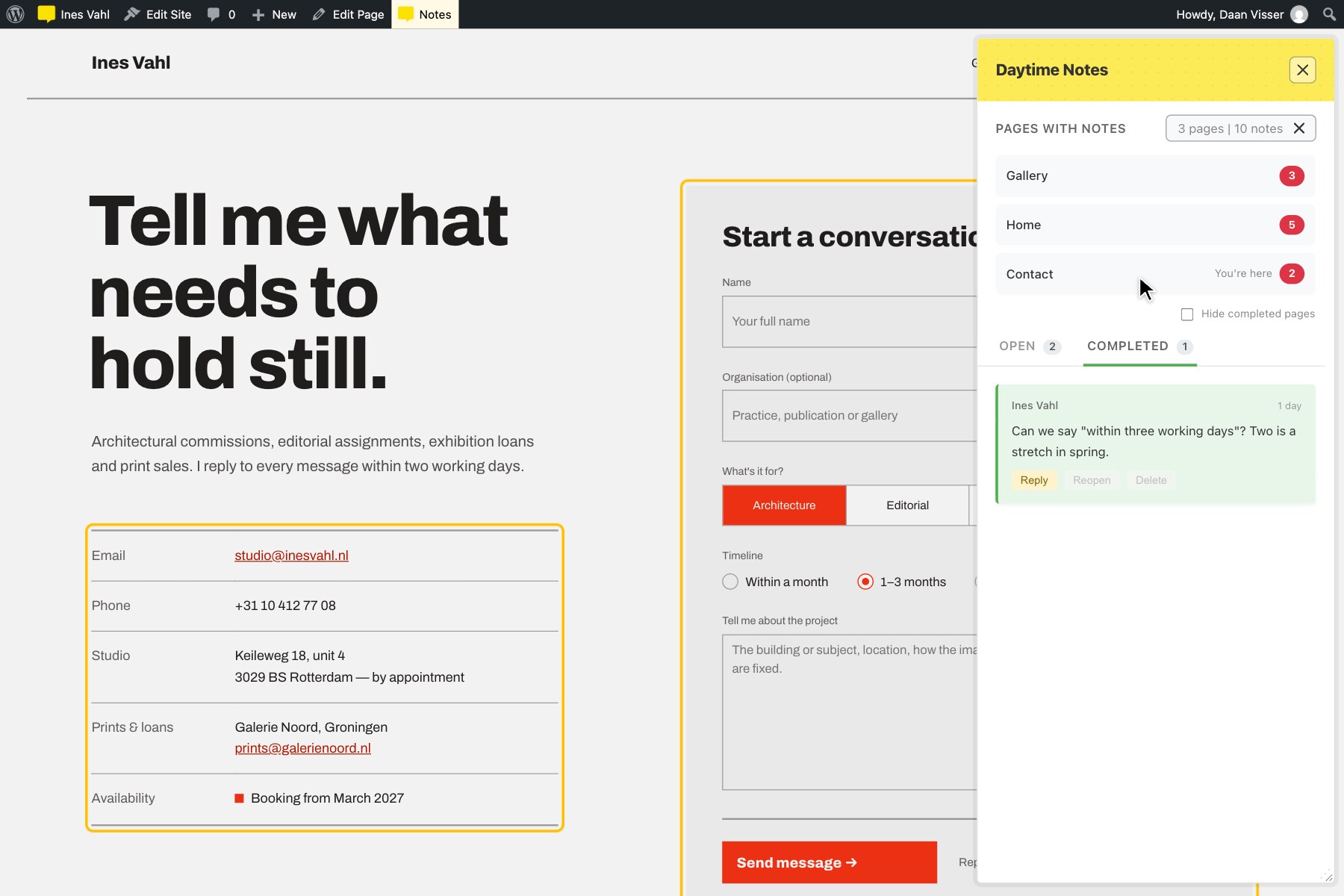This screenshot has height=896, width=1344.
Task: Click Reopen on the completed note
Action: click(x=1092, y=480)
